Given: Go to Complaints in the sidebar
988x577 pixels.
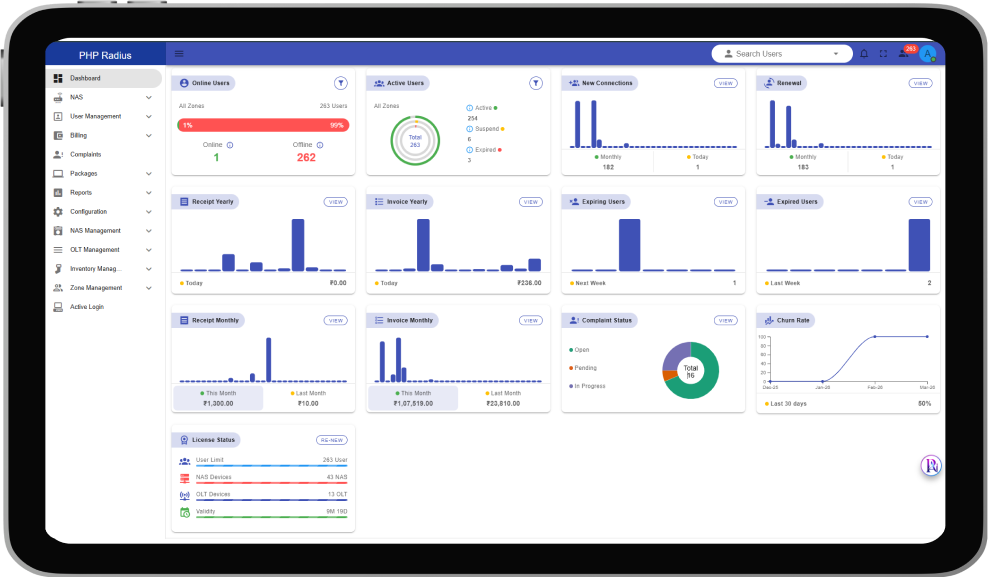Looking at the screenshot, I should coord(85,154).
